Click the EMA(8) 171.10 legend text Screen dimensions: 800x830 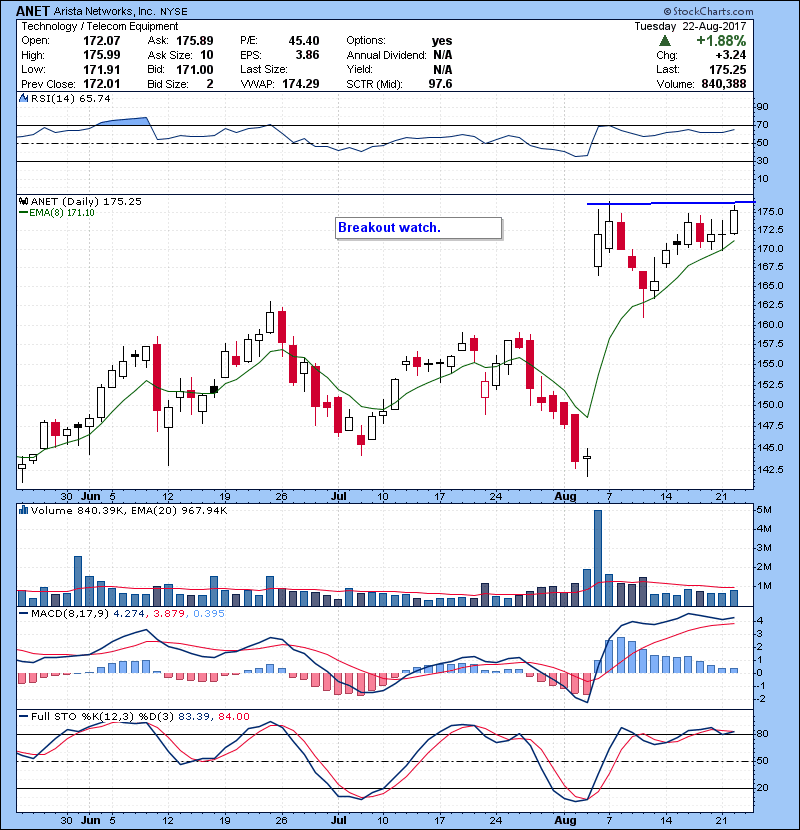click(x=62, y=213)
